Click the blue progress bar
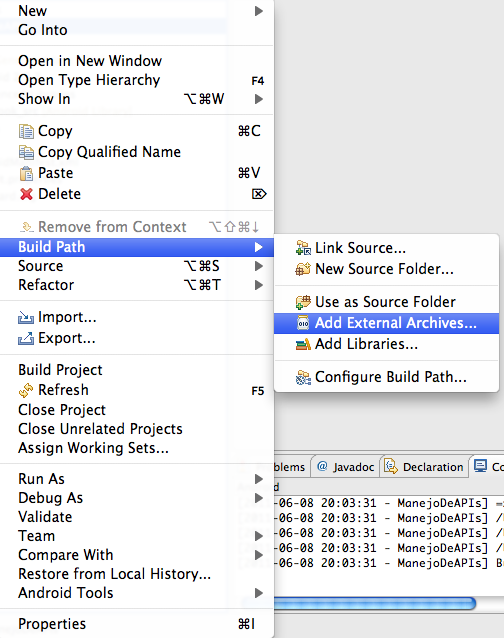The height and width of the screenshot is (638, 504). tap(374, 603)
